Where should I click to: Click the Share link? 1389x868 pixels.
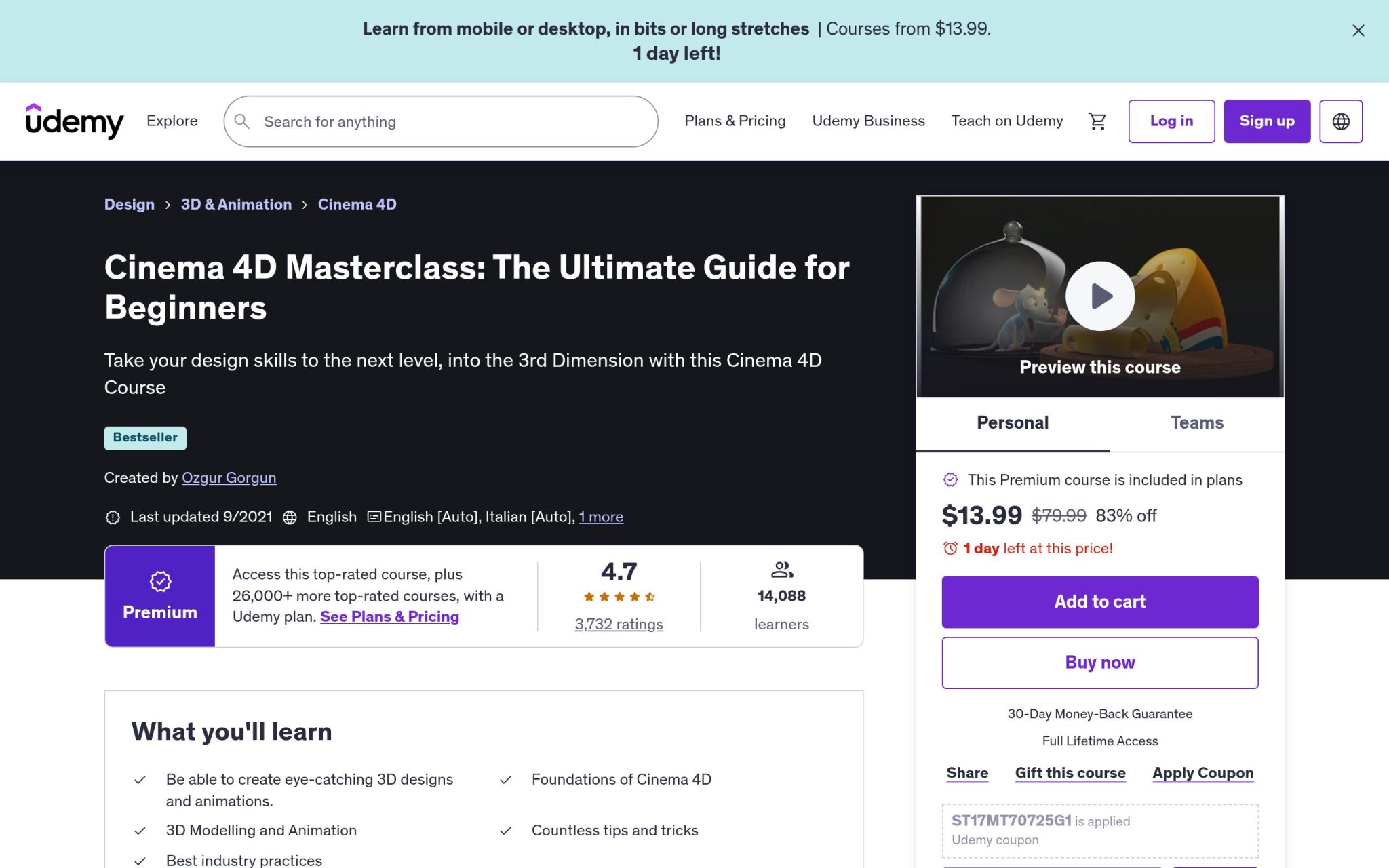coord(967,772)
